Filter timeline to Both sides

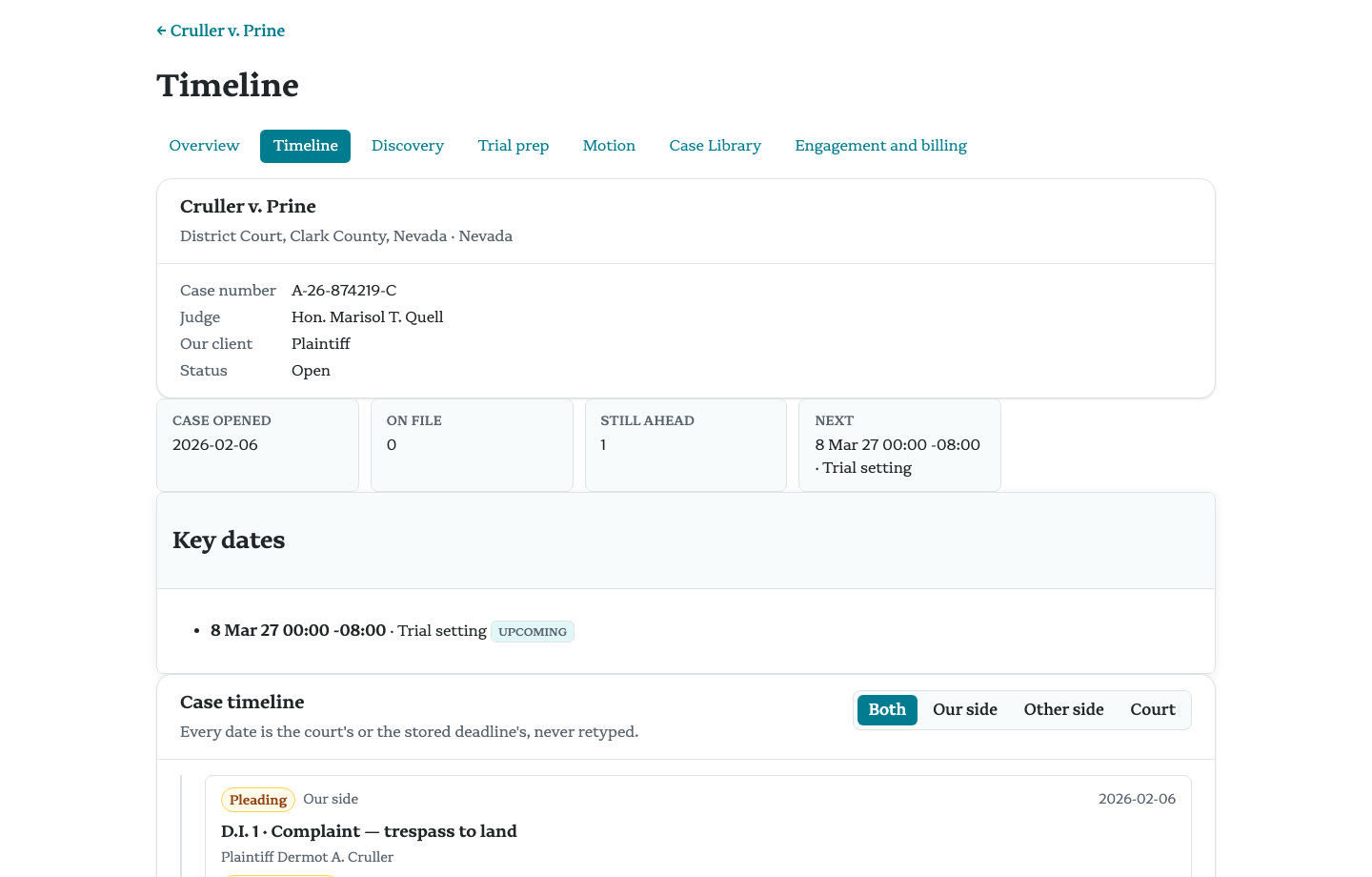click(887, 710)
